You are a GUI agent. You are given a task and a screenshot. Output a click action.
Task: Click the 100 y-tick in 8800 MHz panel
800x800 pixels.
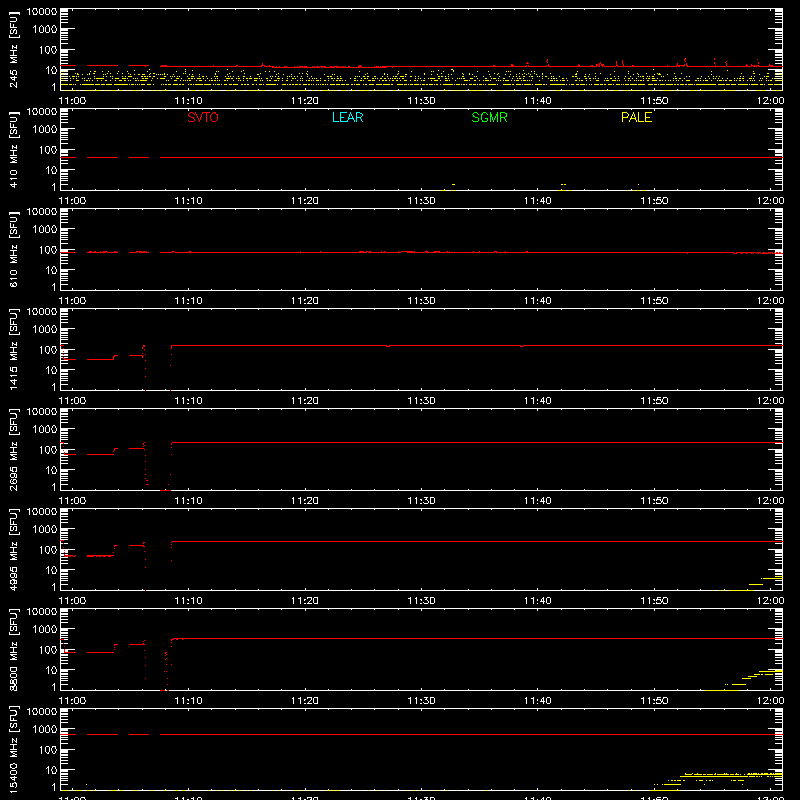click(x=48, y=650)
